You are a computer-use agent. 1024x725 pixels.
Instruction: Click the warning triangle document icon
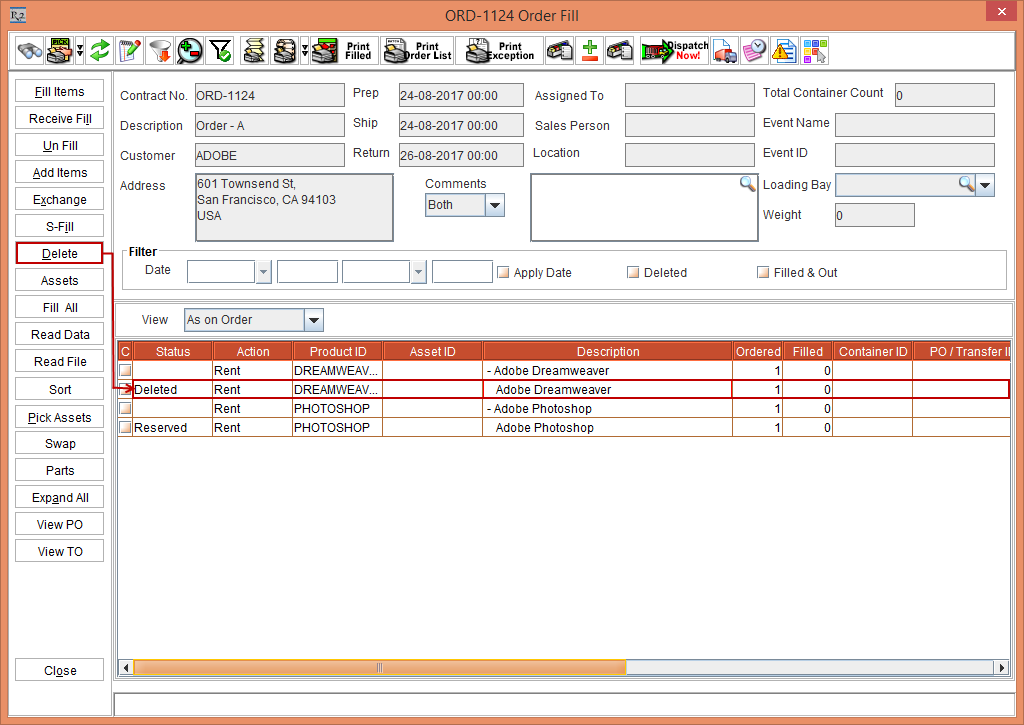785,51
